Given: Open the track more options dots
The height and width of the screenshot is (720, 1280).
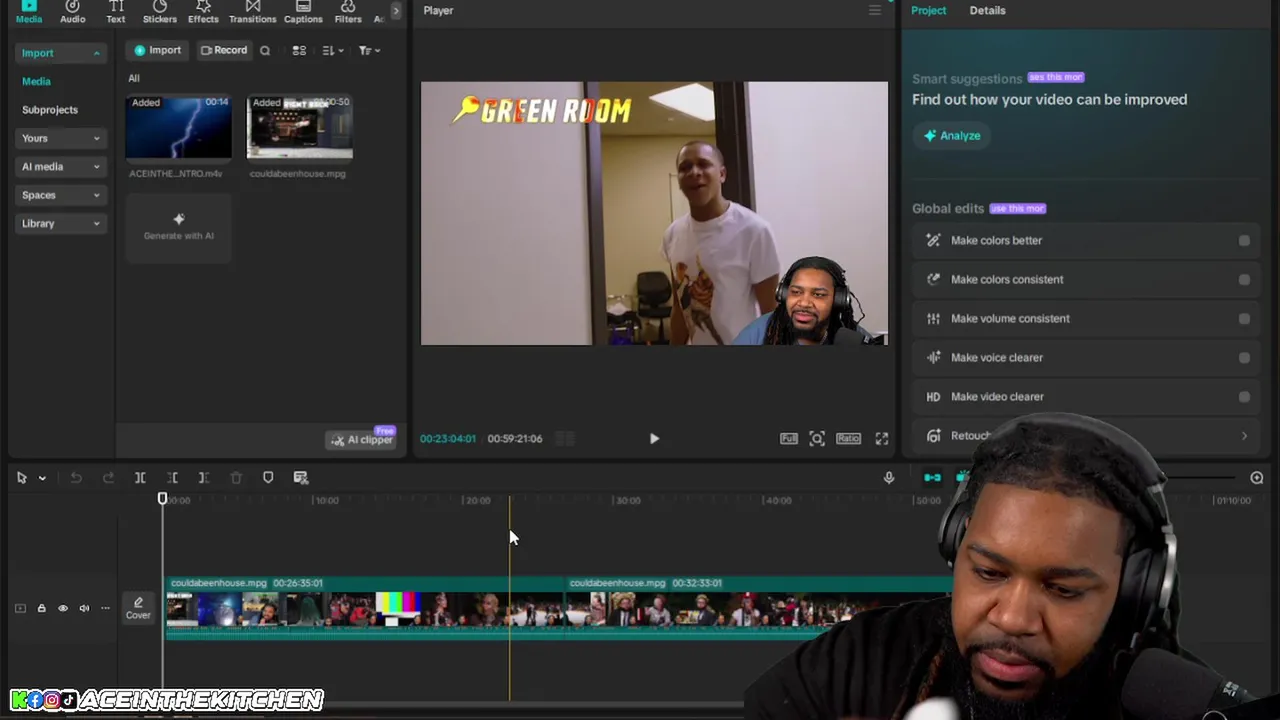Looking at the screenshot, I should [x=105, y=608].
